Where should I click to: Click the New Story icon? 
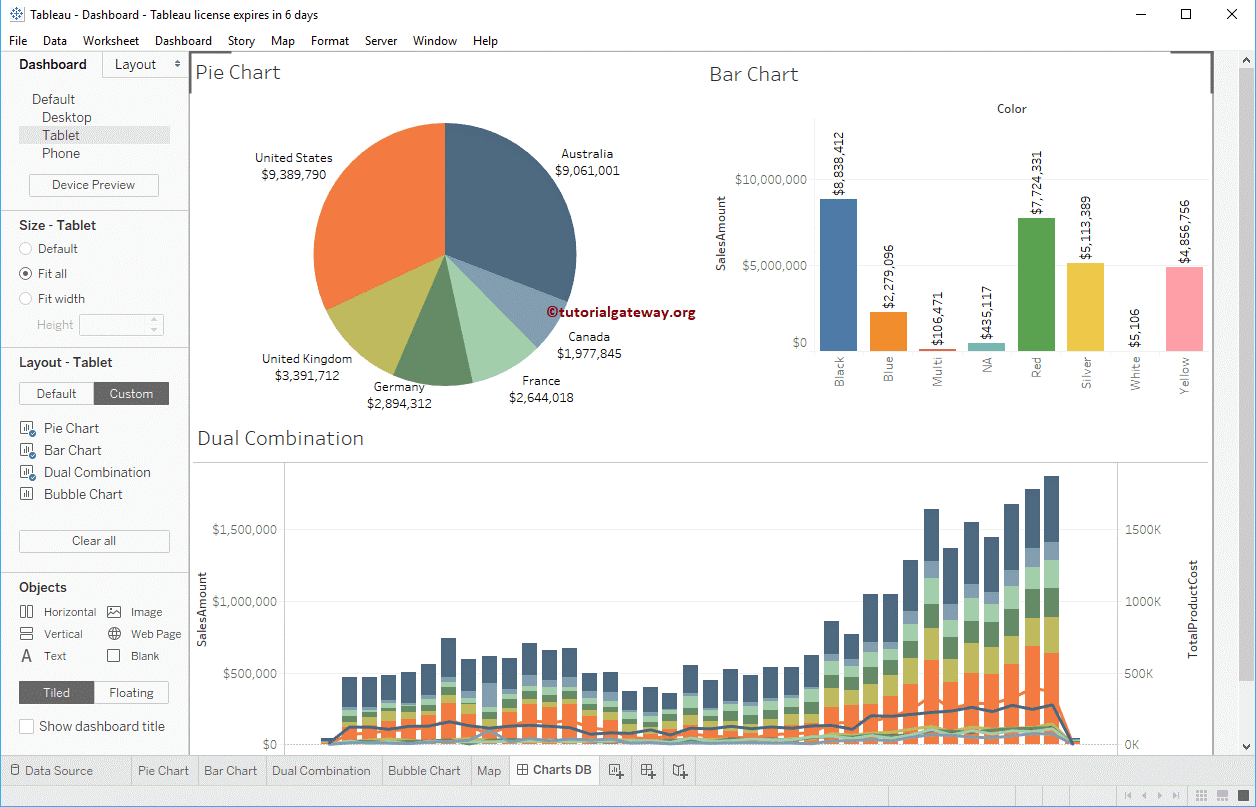tap(680, 770)
